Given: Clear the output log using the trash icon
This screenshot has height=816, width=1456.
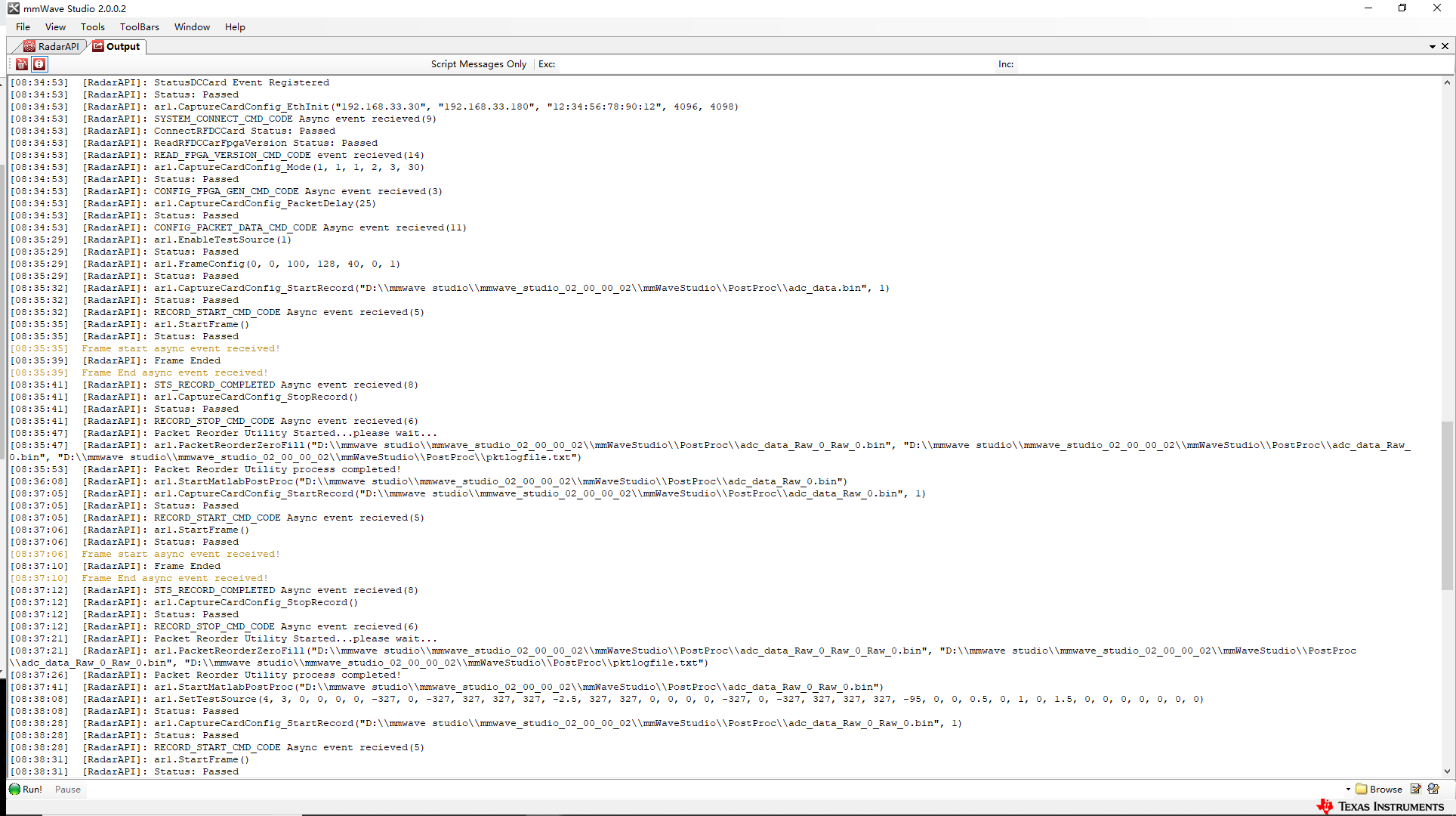Looking at the screenshot, I should pyautogui.click(x=22, y=64).
